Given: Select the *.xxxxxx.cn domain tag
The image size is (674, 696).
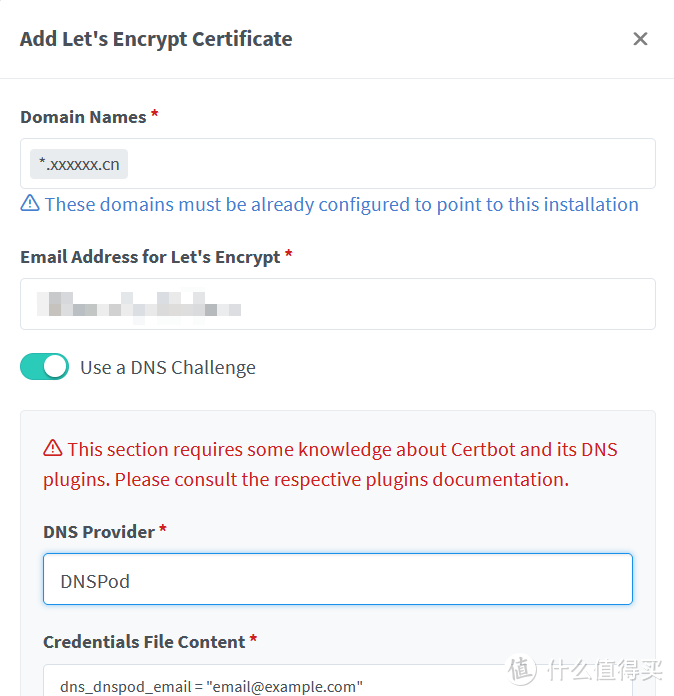Looking at the screenshot, I should point(79,164).
